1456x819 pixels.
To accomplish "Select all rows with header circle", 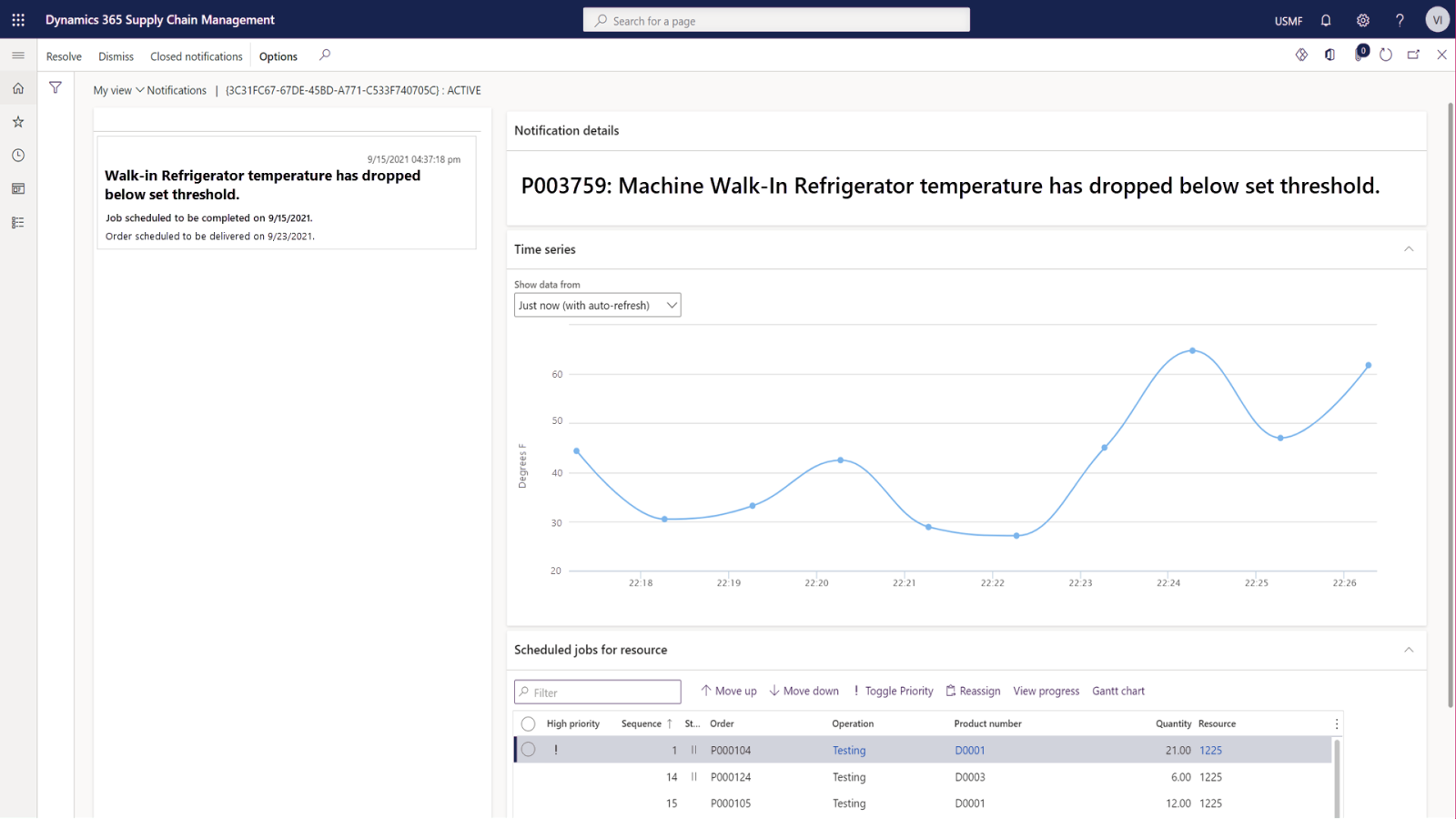I will (528, 723).
